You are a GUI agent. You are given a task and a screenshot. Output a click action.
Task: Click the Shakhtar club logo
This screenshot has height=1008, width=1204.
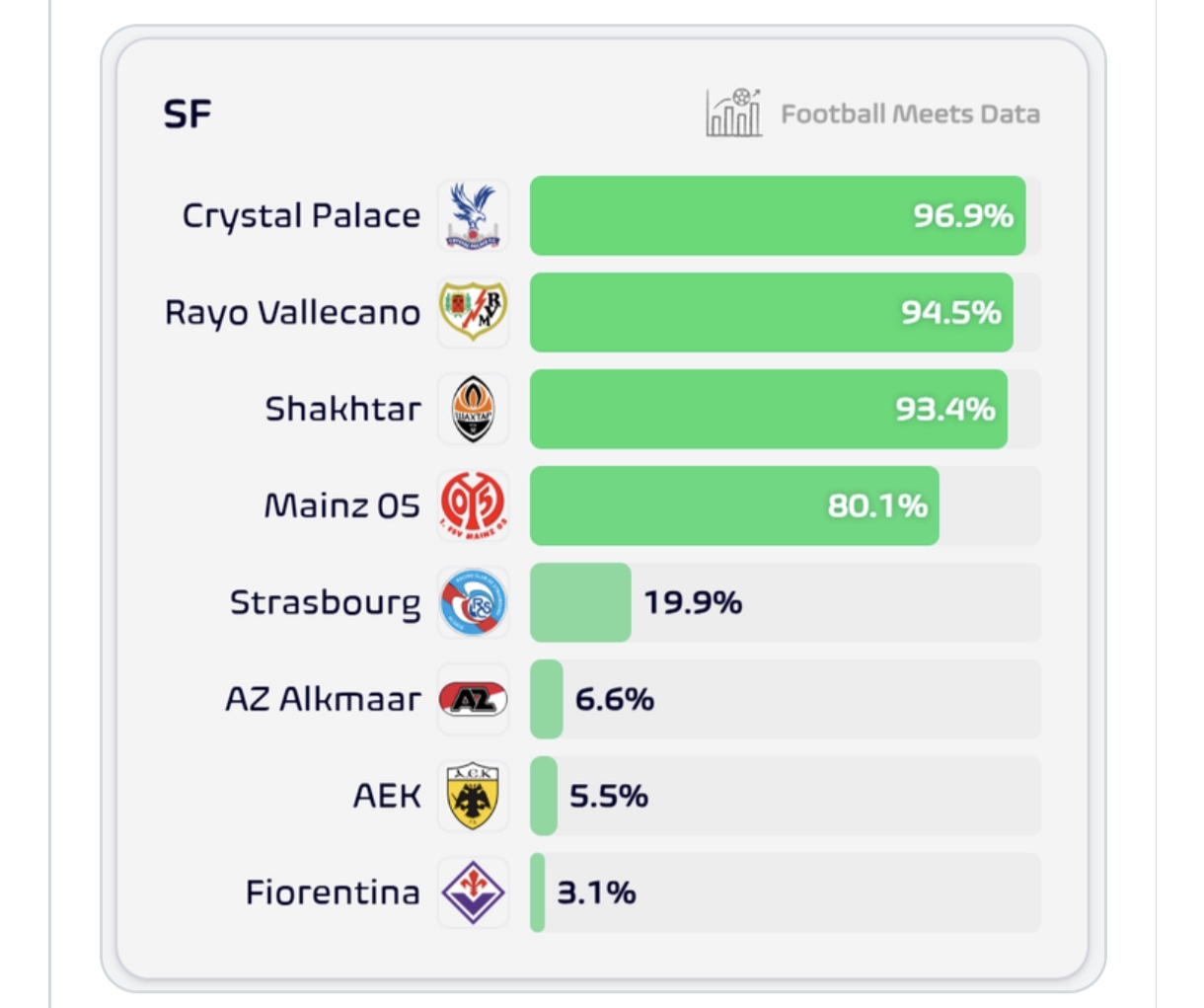pos(474,409)
